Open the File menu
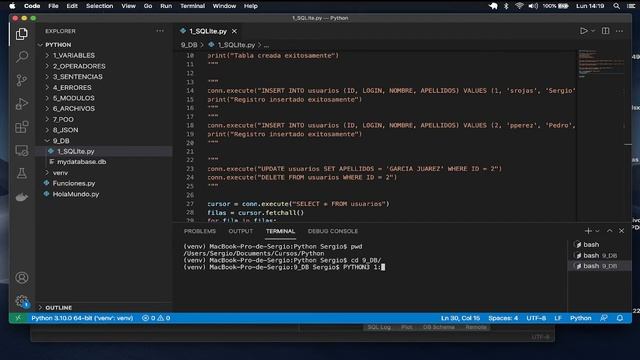This screenshot has width=640, height=360. coord(53,6)
